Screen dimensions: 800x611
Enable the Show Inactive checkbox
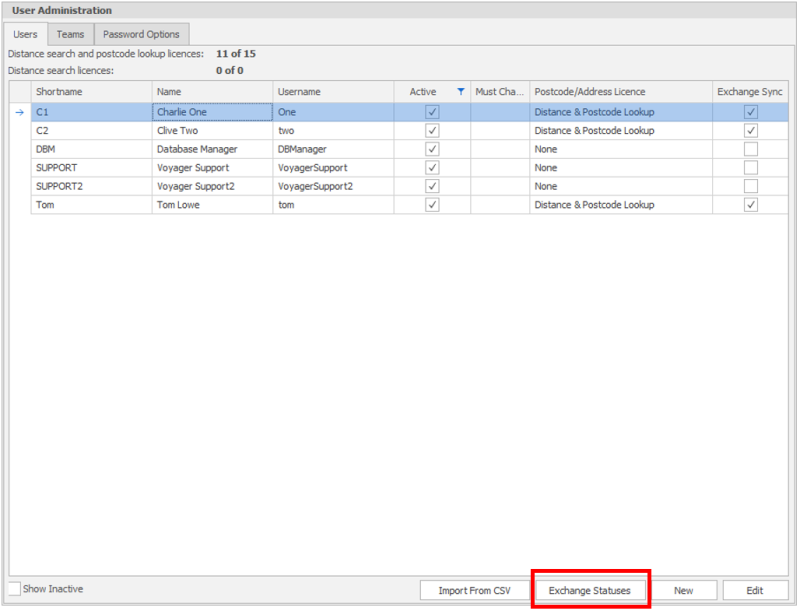pyautogui.click(x=14, y=589)
